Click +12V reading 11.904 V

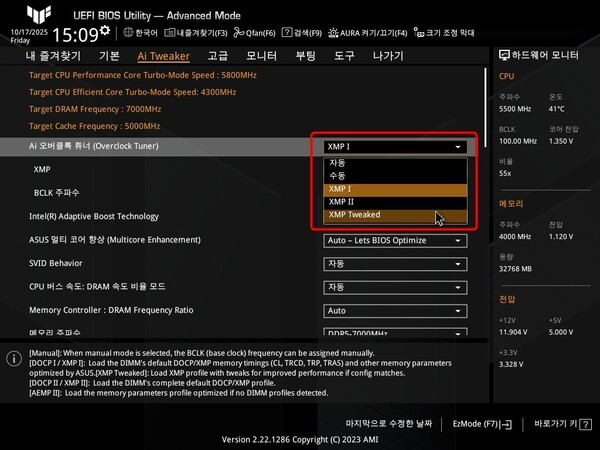pos(513,332)
